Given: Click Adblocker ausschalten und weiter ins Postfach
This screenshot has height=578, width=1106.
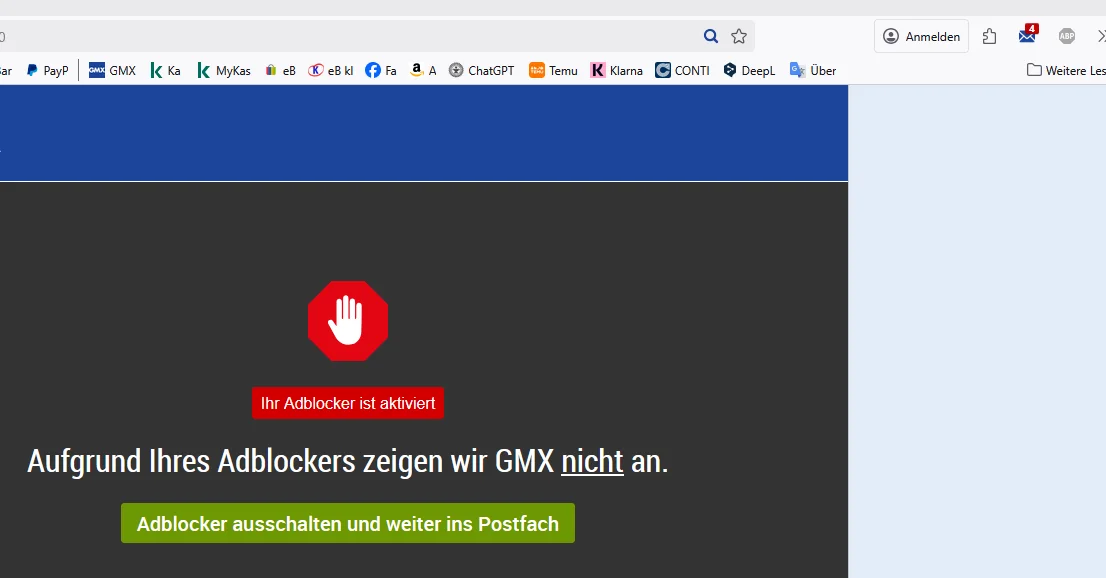Looking at the screenshot, I should (348, 523).
